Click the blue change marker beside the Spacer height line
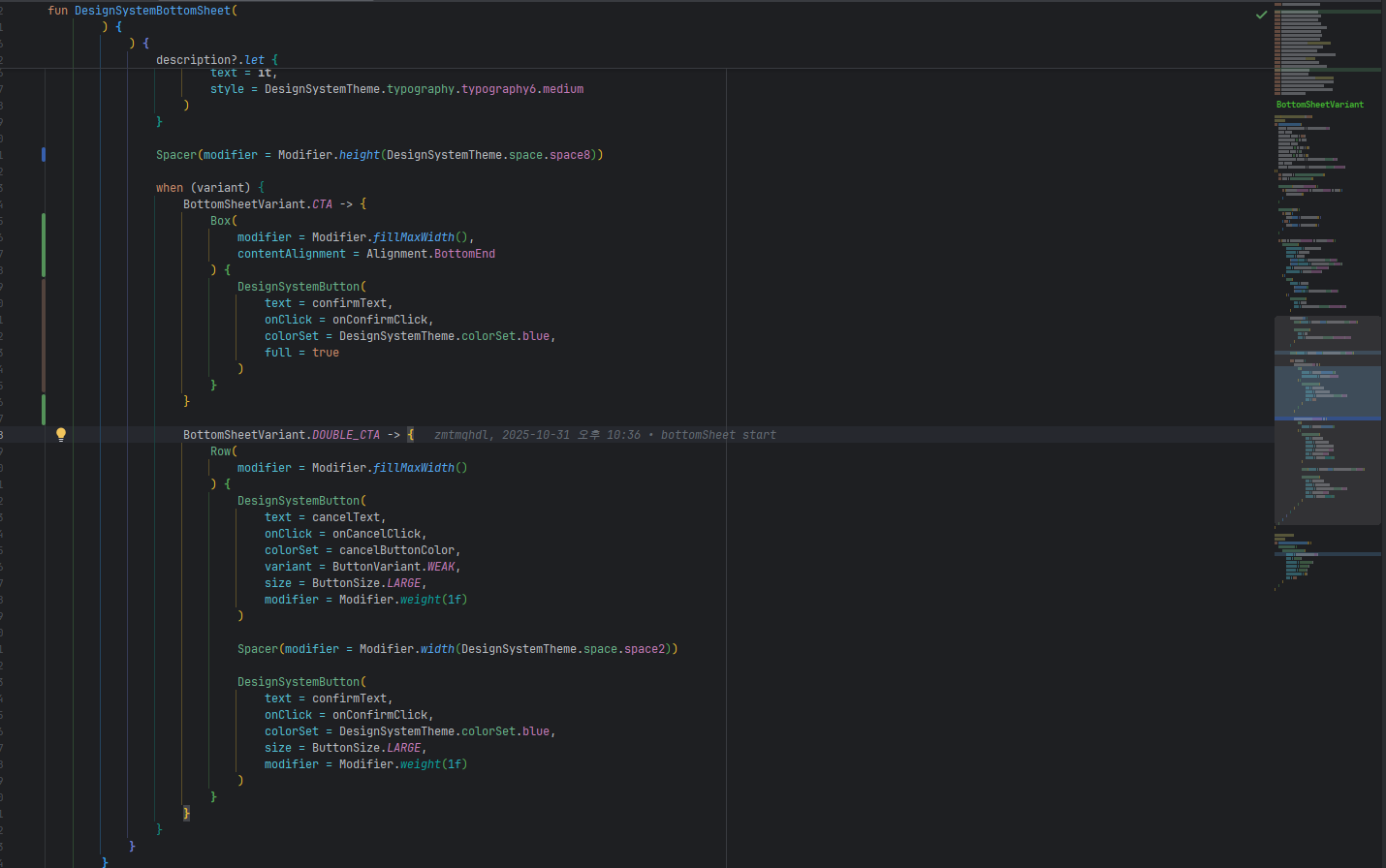The height and width of the screenshot is (868, 1386). (44, 154)
